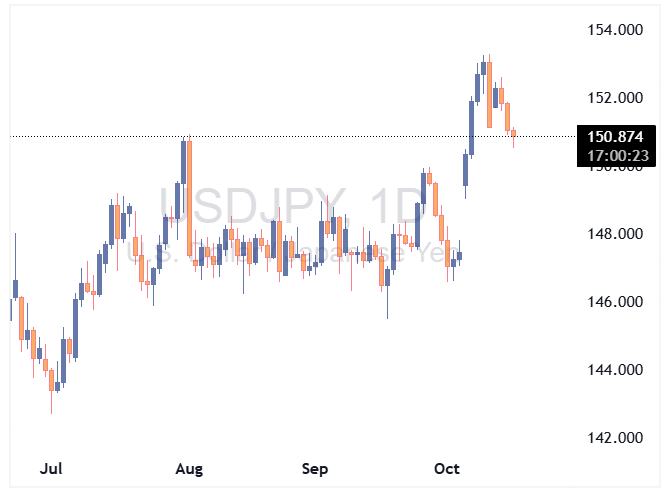
Task: Select the tall orange candle in early August
Action: pyautogui.click(x=188, y=198)
